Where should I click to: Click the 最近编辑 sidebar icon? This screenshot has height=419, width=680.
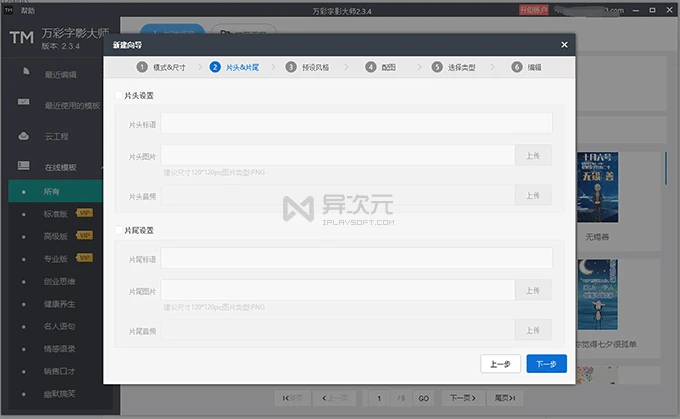click(26, 71)
